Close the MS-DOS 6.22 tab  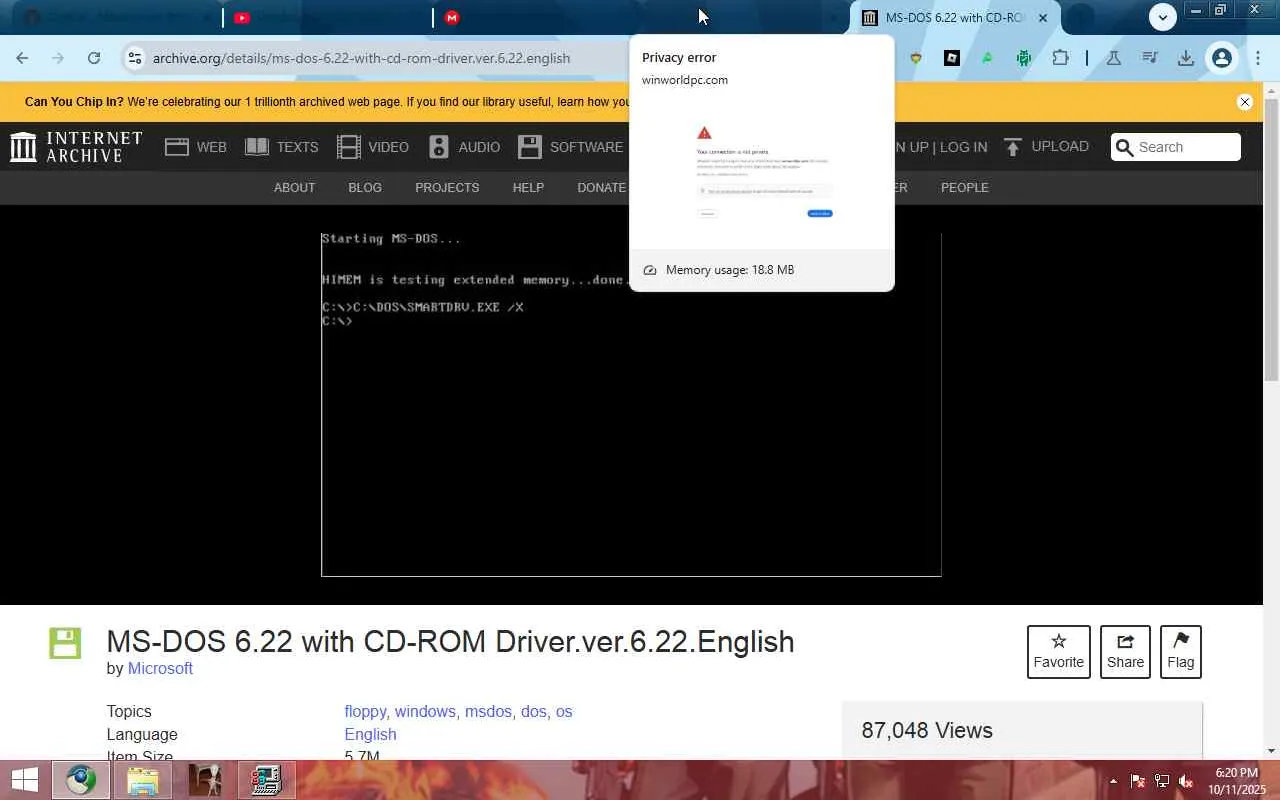pos(1043,17)
